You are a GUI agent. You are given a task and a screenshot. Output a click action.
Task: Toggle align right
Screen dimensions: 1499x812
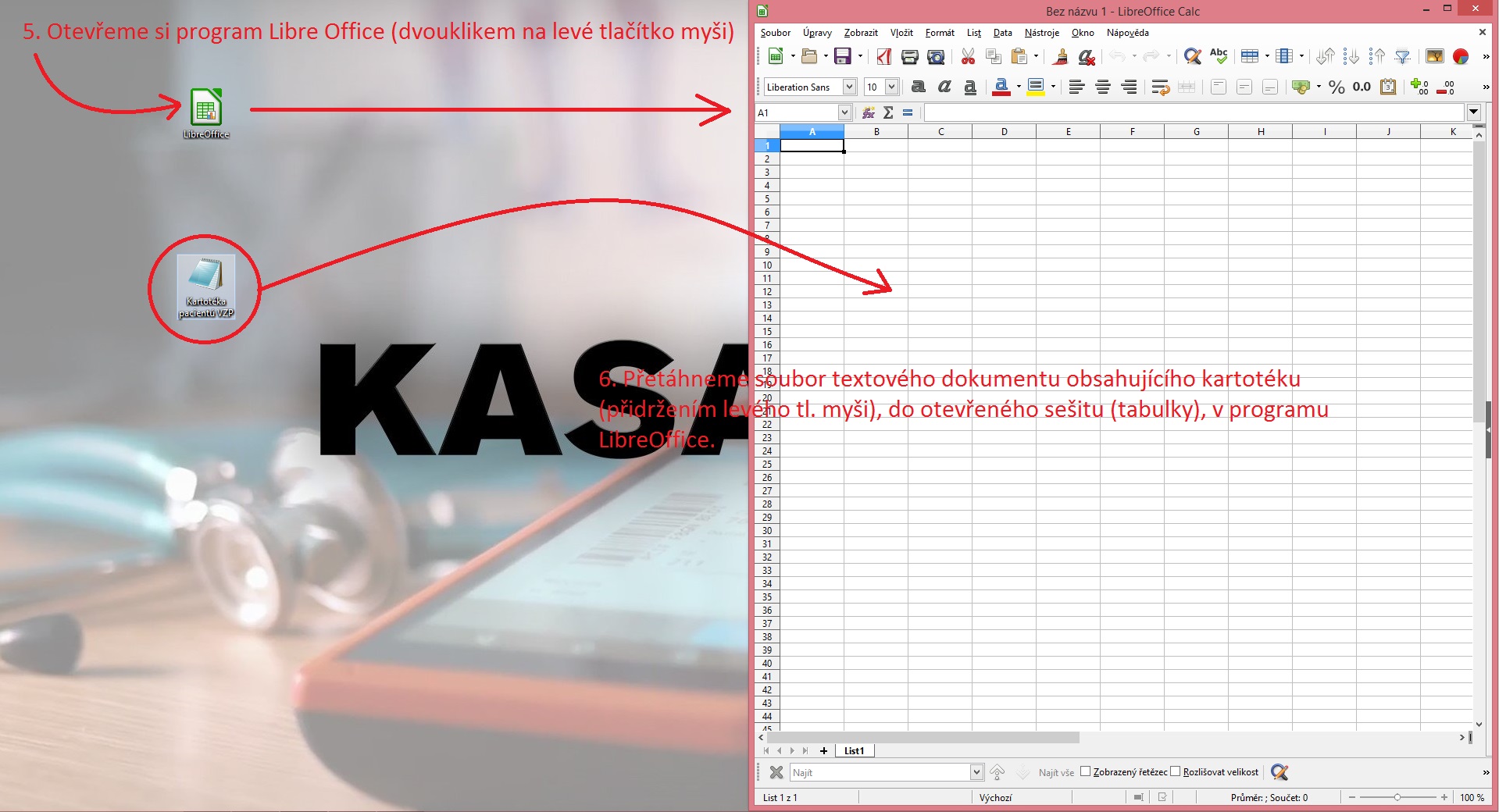click(x=1129, y=87)
